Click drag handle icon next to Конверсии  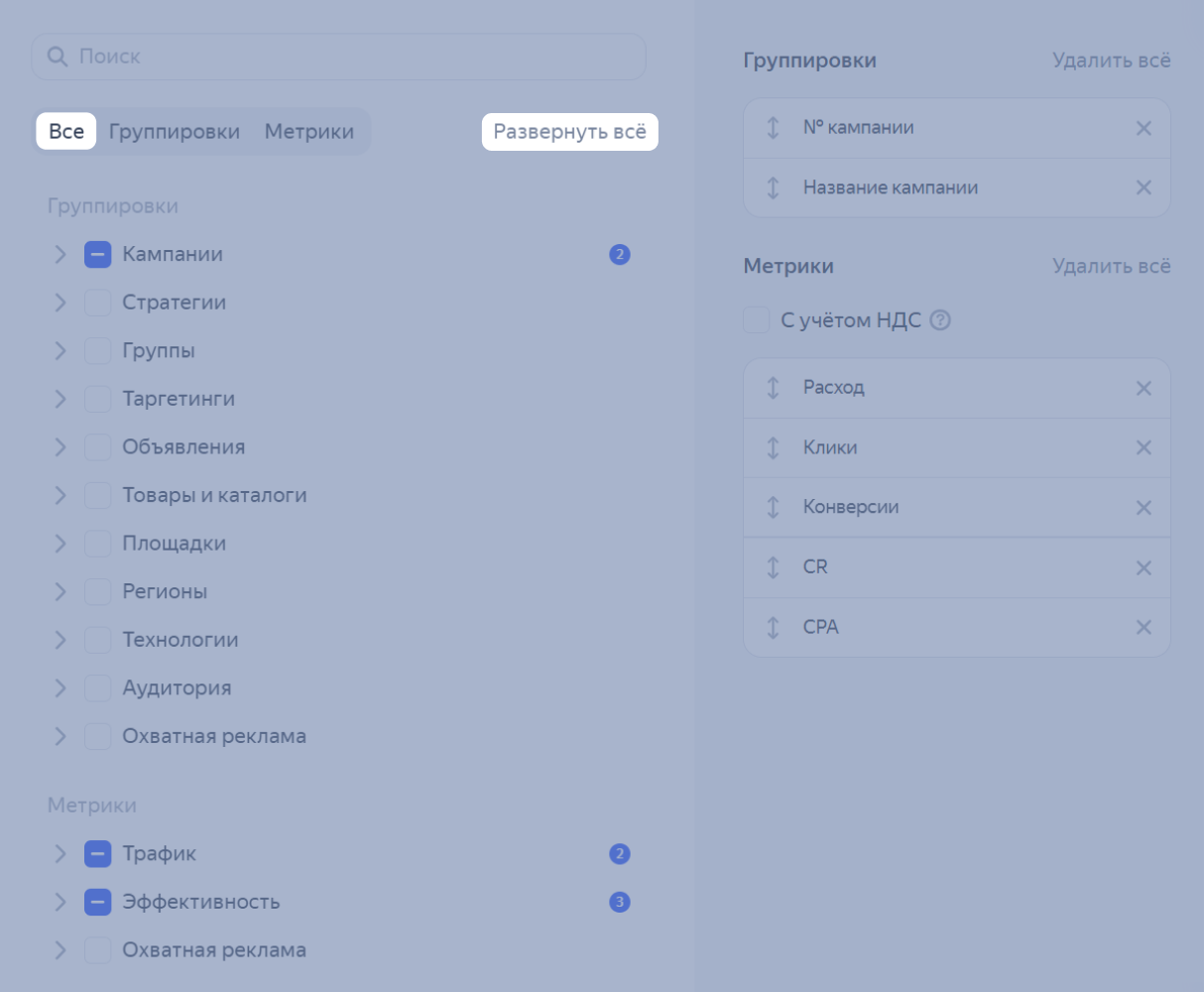pos(774,507)
